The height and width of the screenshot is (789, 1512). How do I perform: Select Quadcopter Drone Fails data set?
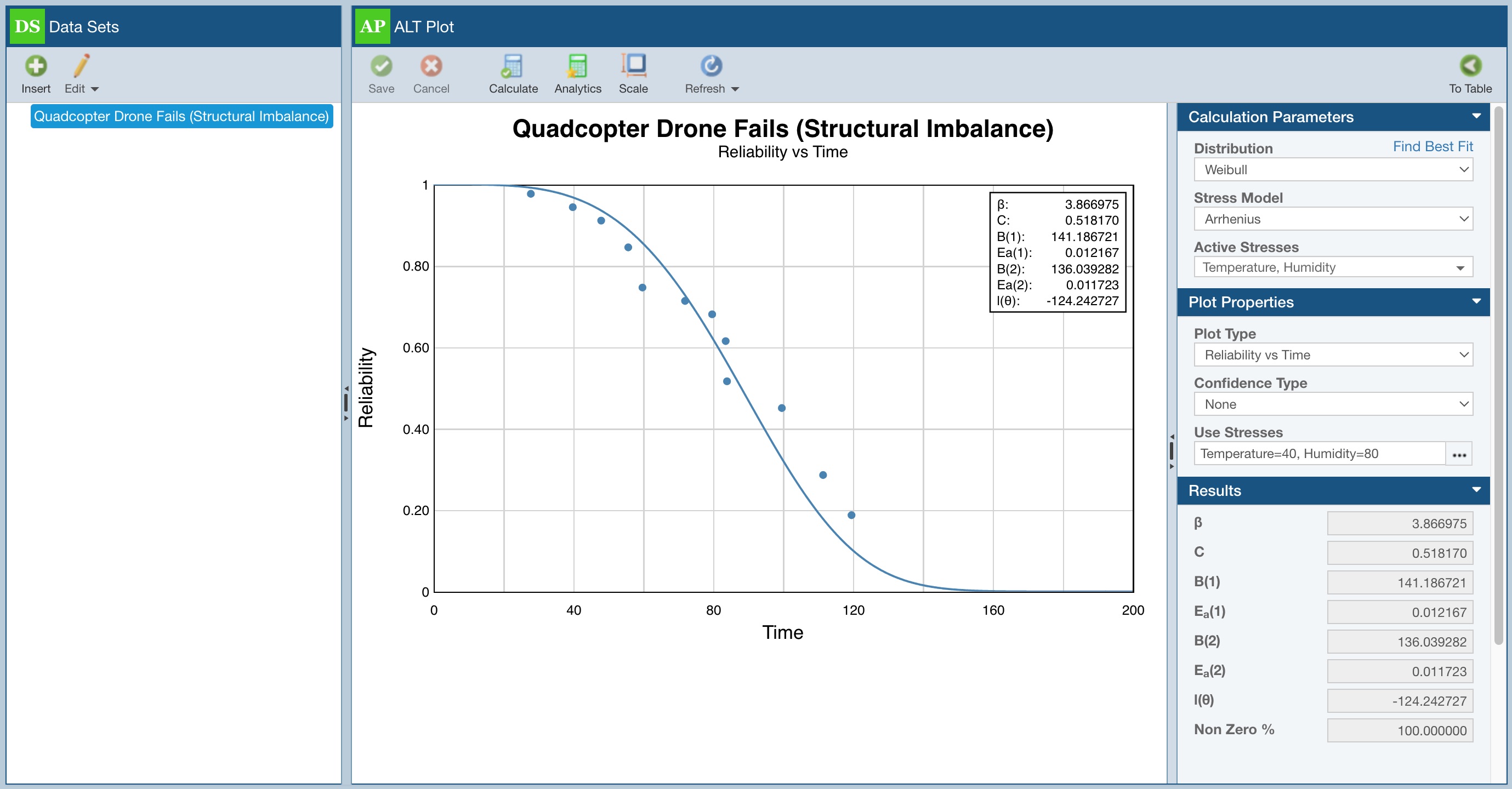pos(181,116)
